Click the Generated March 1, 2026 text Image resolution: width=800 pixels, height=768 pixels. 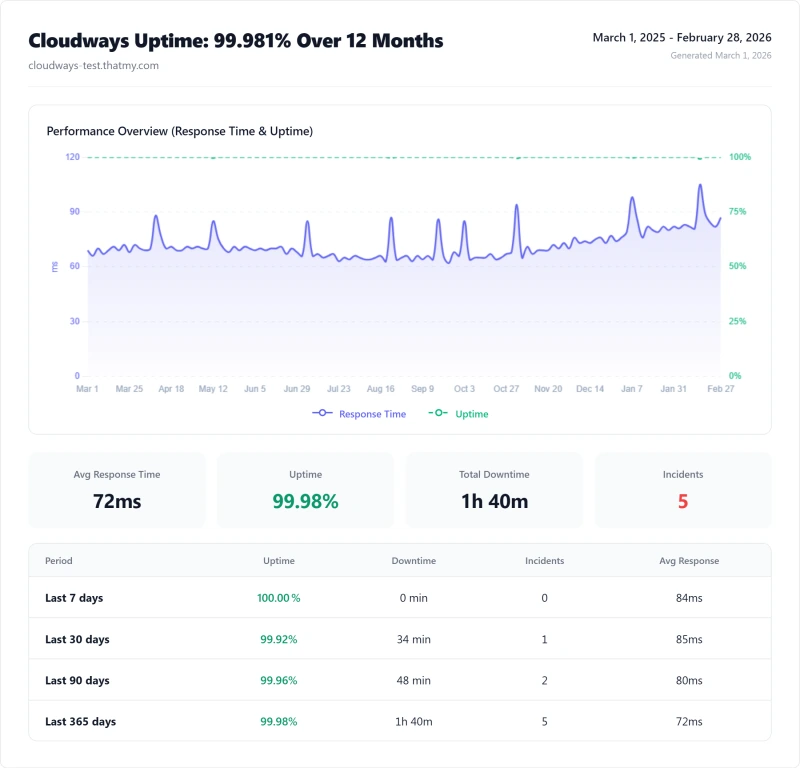click(720, 55)
